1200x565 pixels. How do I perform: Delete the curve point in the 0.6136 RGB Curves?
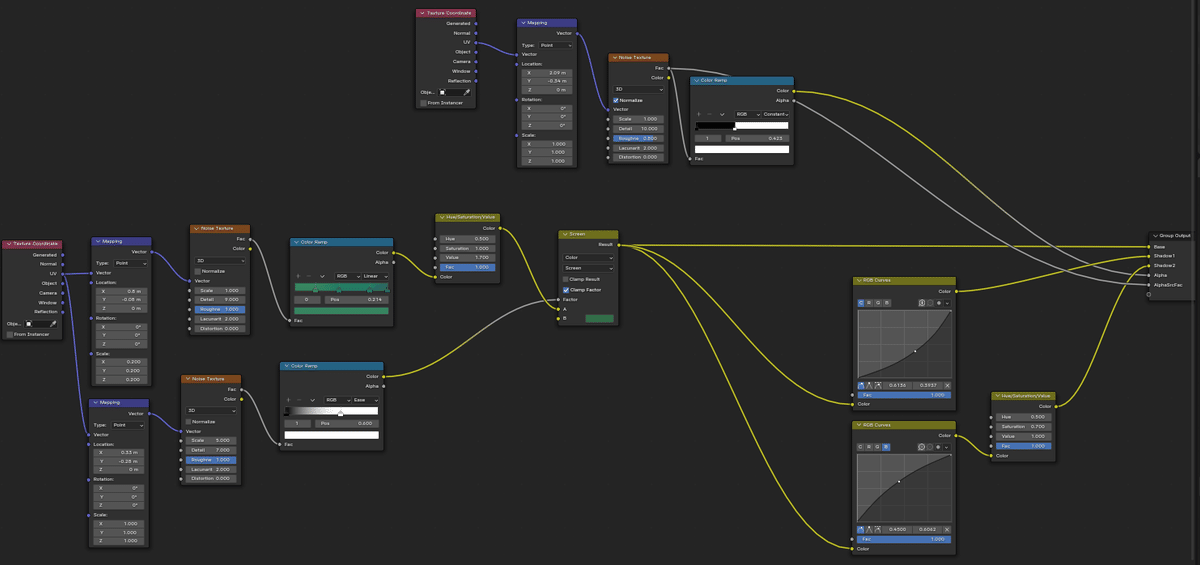(947, 386)
